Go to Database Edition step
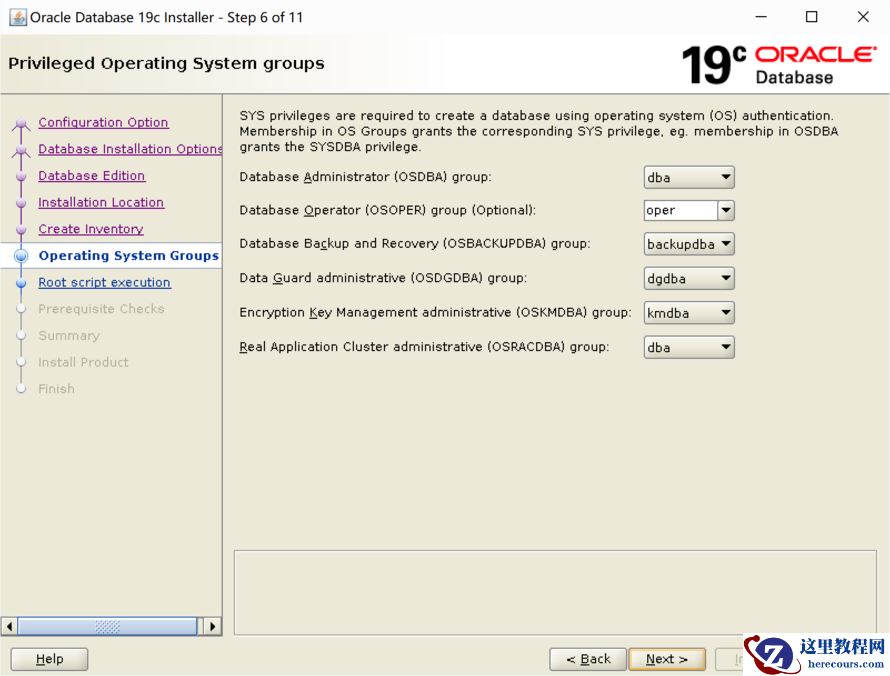This screenshot has width=890, height=676. [91, 175]
